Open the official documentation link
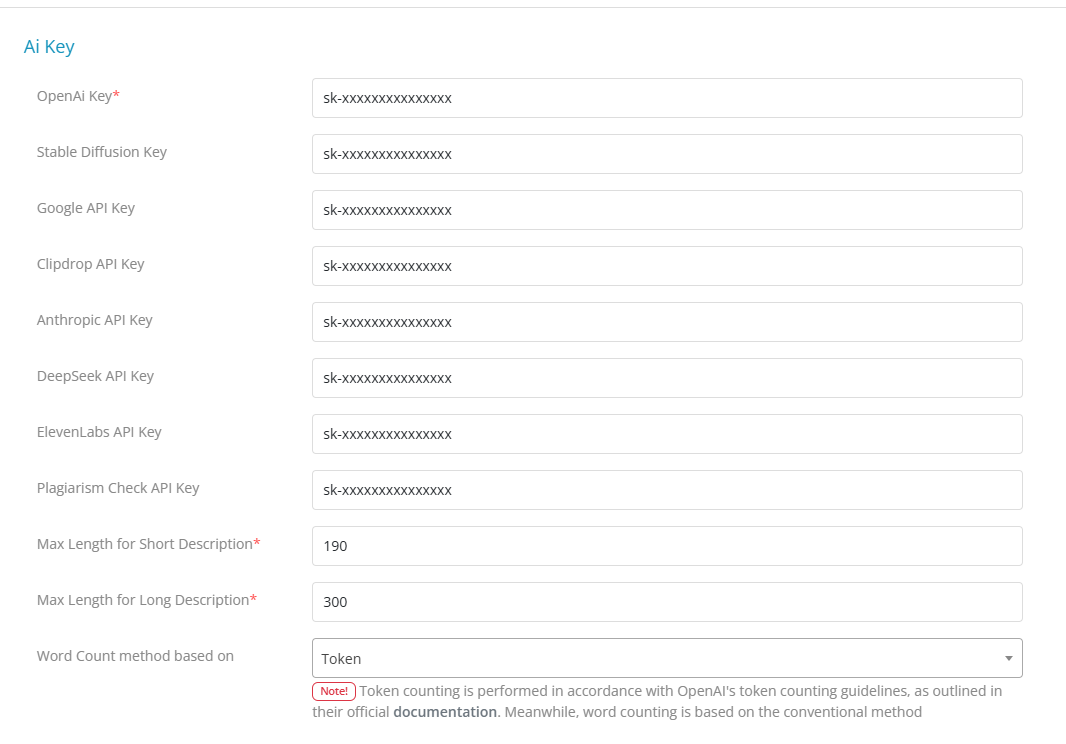1066x744 pixels. point(445,712)
